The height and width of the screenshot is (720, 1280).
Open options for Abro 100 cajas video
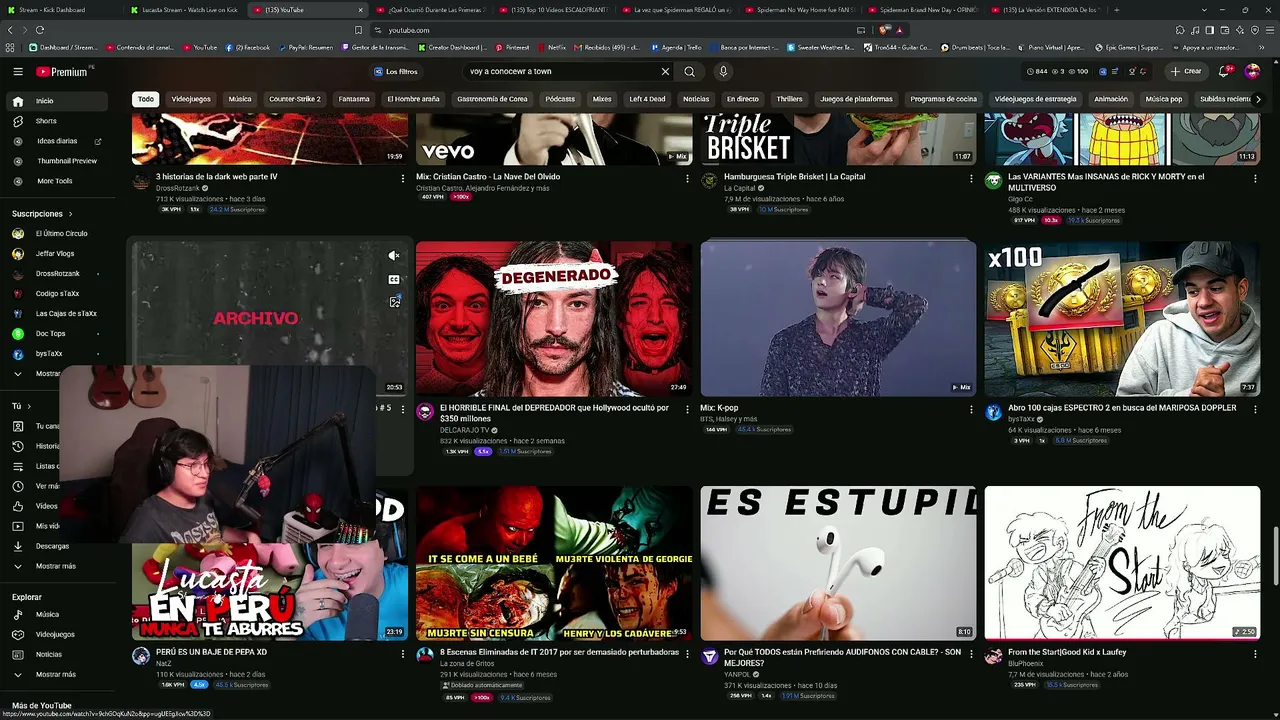(x=1255, y=409)
